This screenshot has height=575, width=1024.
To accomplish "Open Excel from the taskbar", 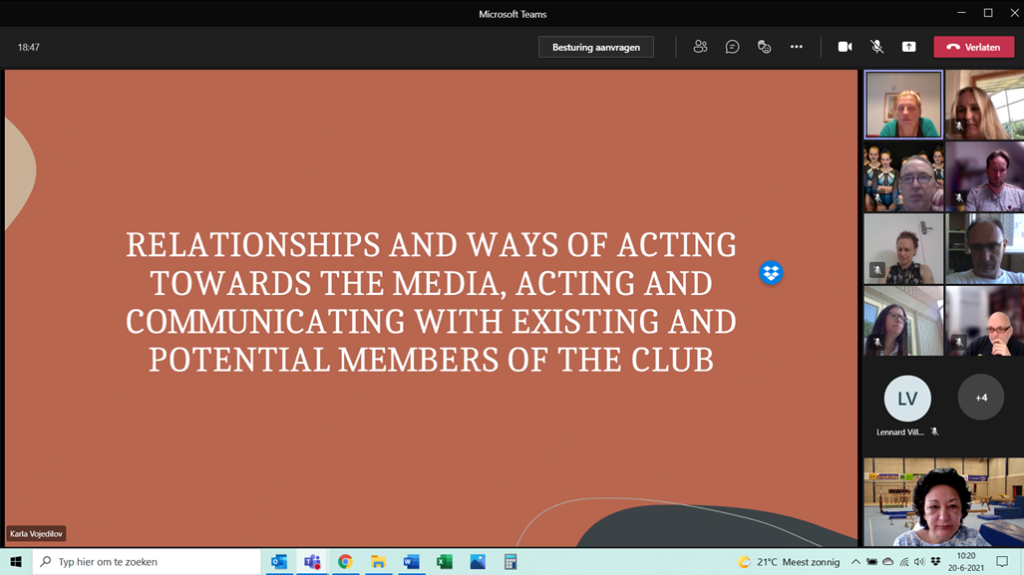I will pos(445,561).
